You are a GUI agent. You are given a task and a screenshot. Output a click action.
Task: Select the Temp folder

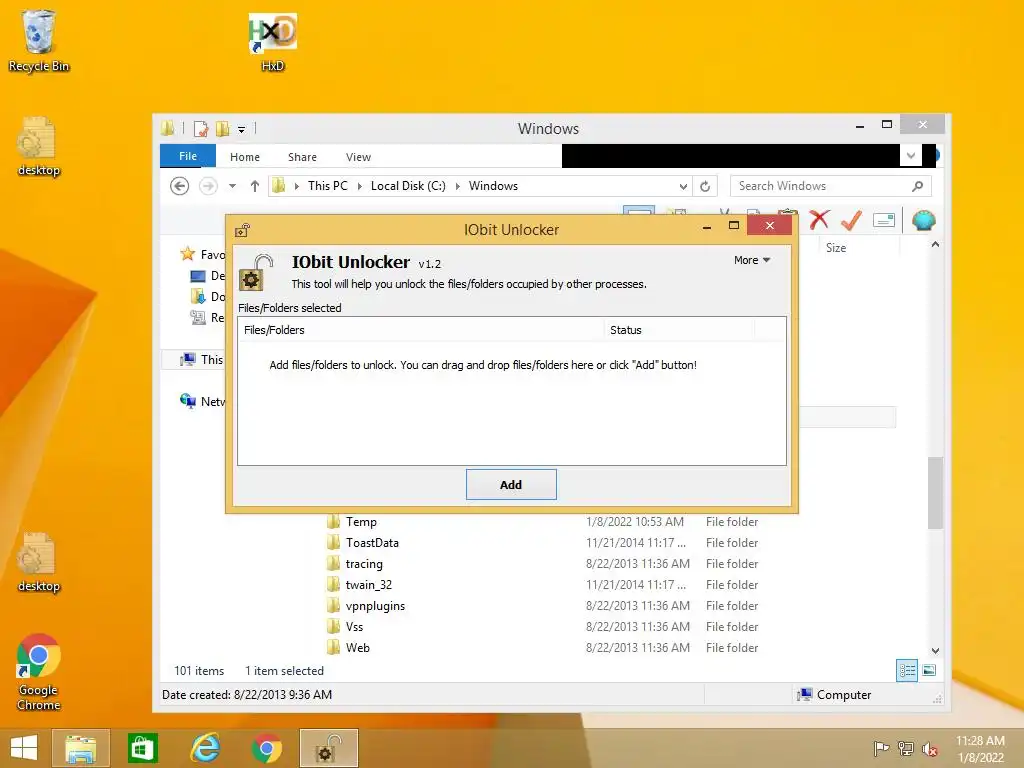coord(361,522)
